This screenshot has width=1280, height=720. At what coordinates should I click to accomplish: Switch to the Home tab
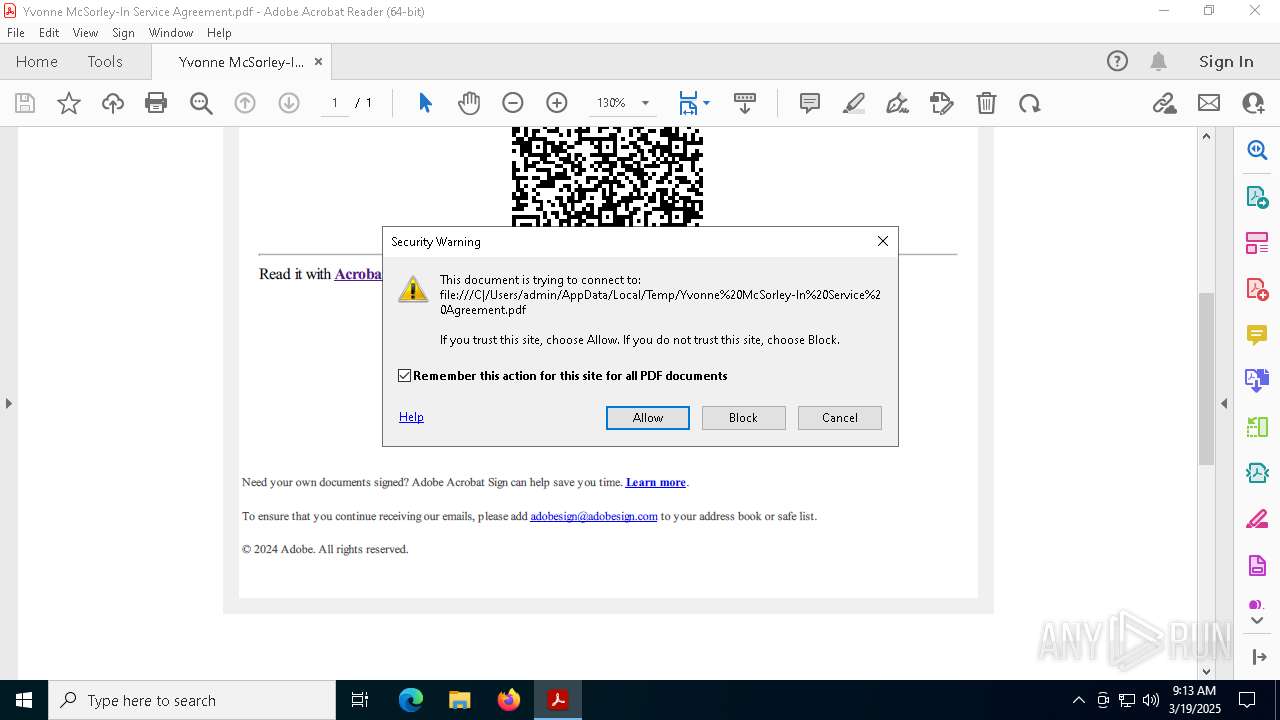[37, 61]
